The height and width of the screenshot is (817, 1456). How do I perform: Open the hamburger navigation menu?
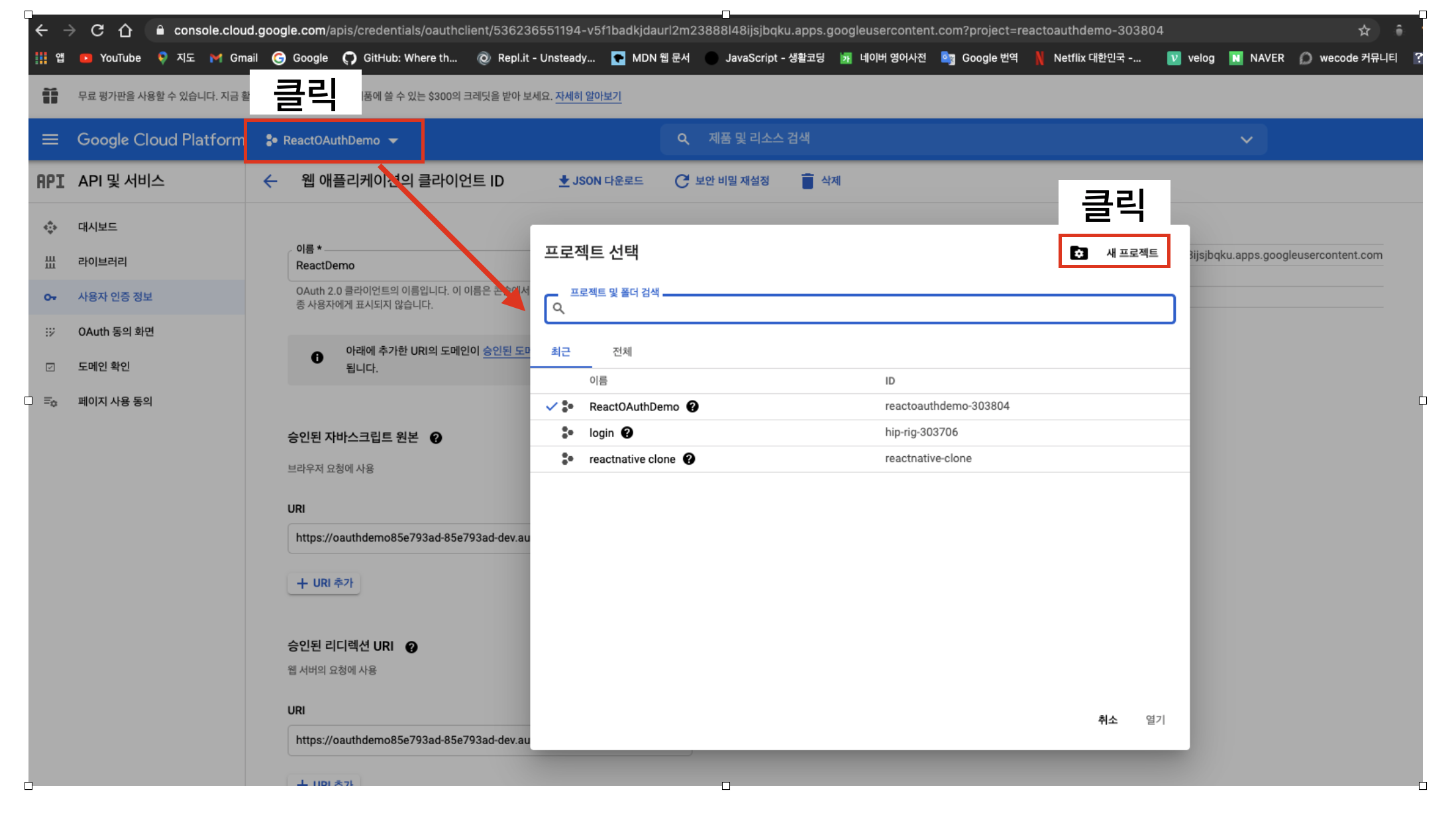tap(50, 140)
